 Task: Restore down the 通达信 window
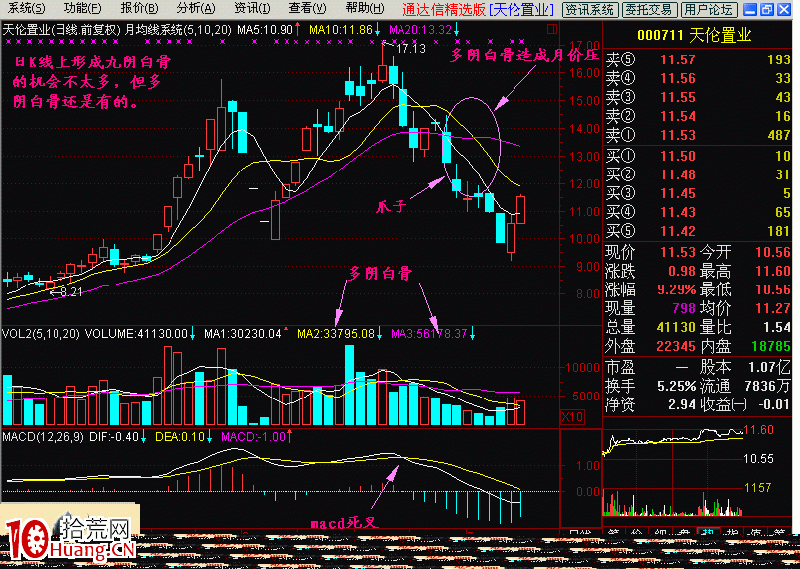tap(767, 9)
